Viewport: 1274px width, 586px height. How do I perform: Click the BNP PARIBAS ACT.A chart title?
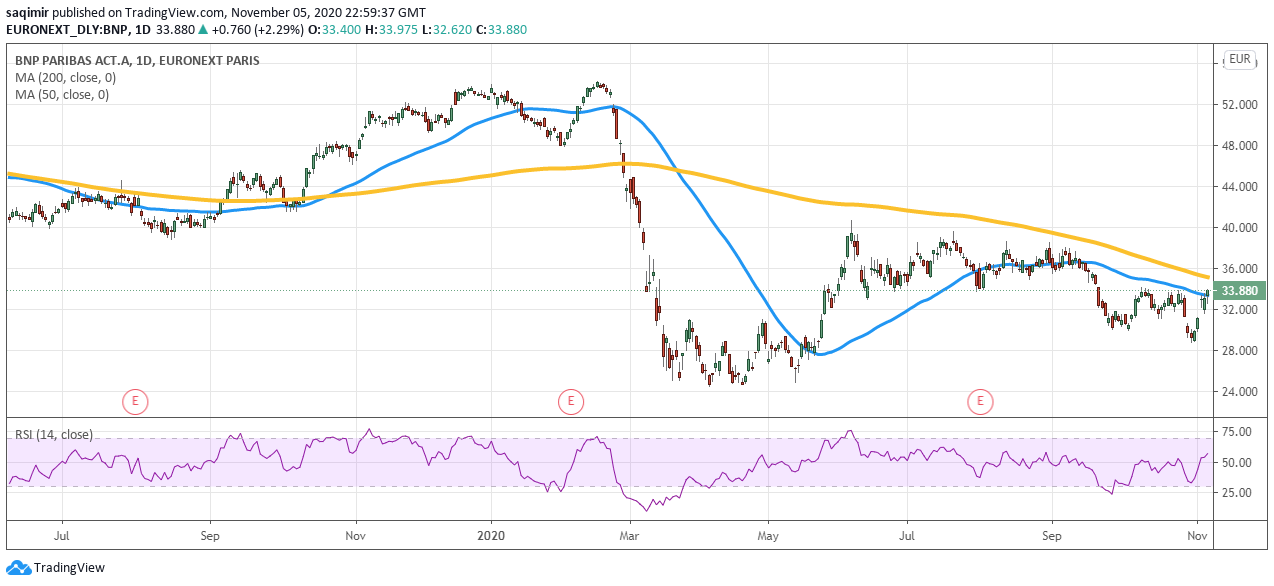pos(137,61)
